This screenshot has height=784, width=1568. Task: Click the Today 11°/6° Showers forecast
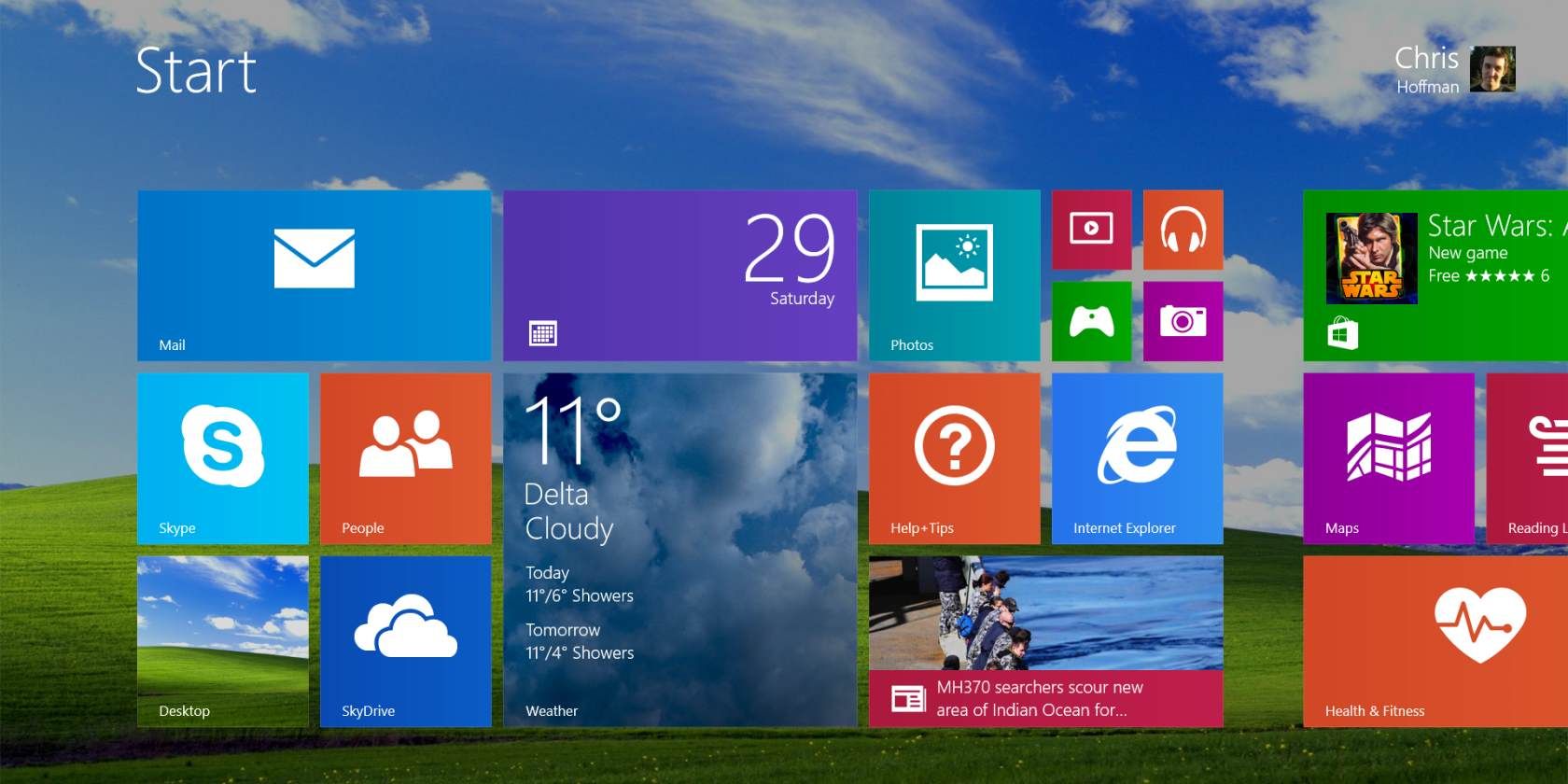click(x=579, y=584)
